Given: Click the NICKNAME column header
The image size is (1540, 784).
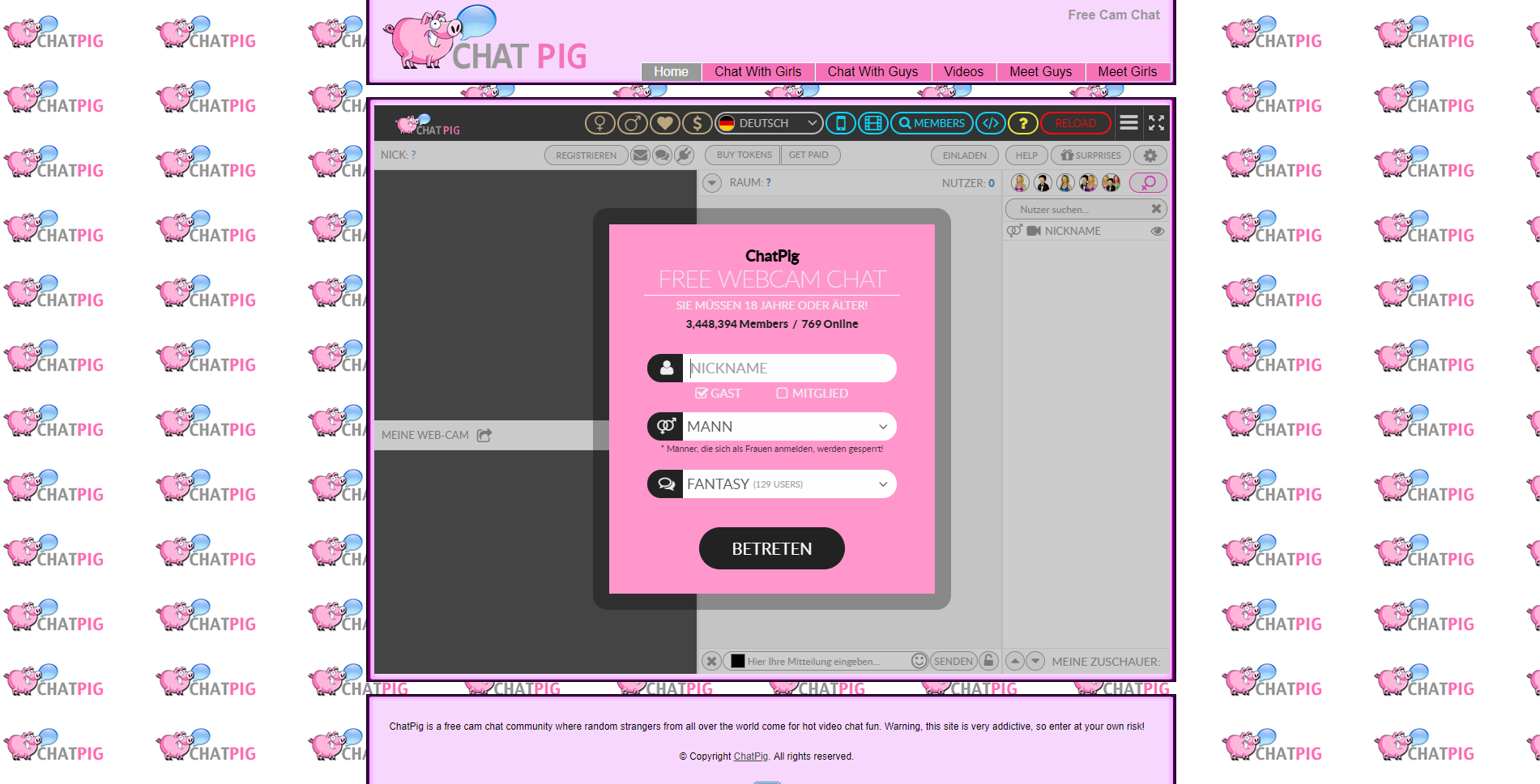Looking at the screenshot, I should coord(1073,231).
